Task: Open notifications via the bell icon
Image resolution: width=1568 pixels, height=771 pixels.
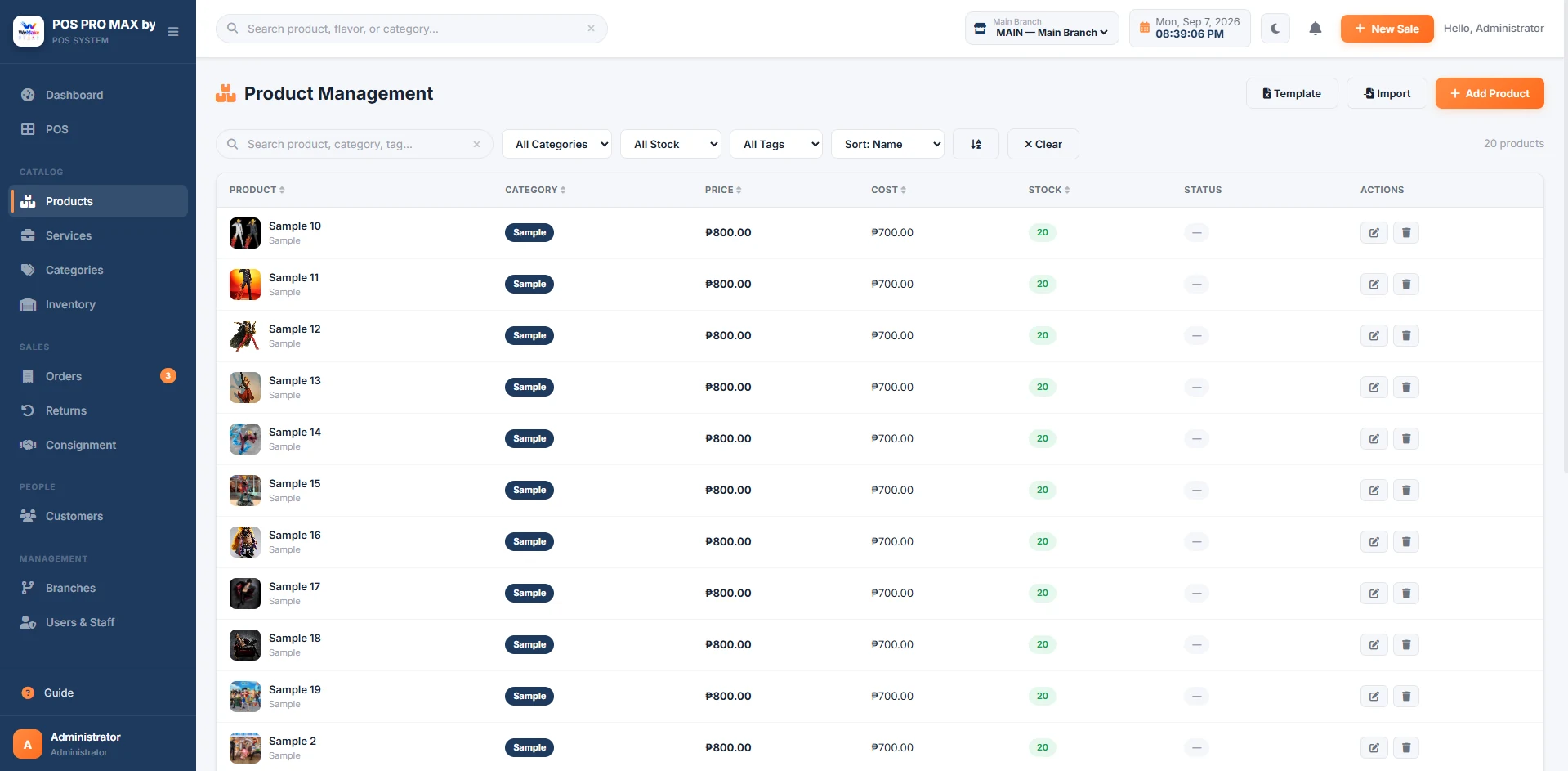Action: (x=1315, y=29)
